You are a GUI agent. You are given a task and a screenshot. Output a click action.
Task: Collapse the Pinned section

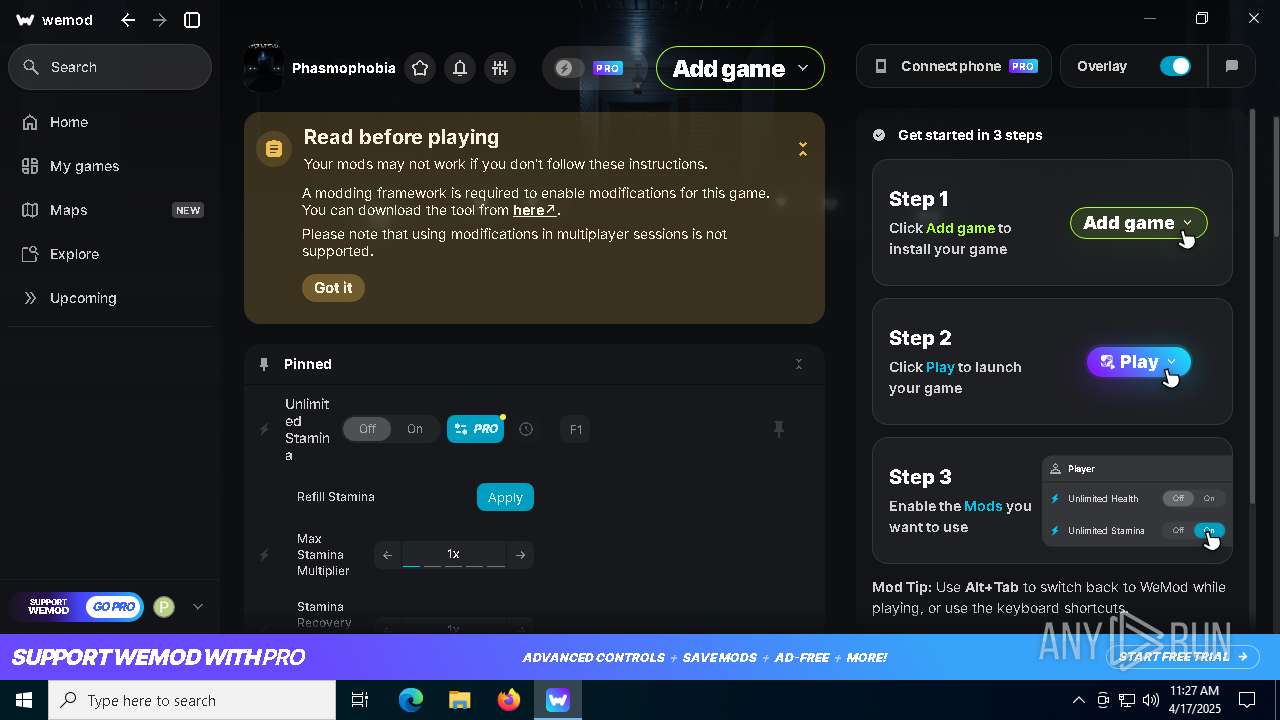[799, 364]
